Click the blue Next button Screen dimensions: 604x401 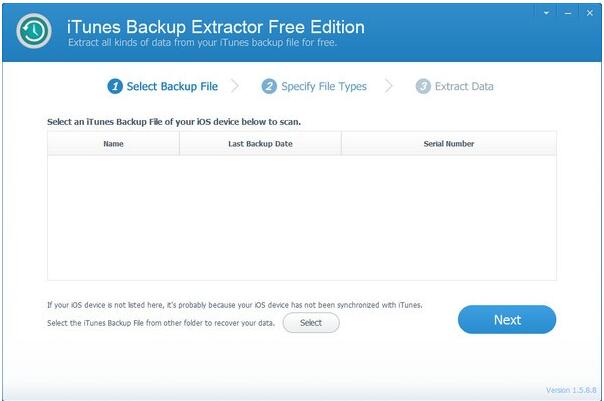coord(507,319)
